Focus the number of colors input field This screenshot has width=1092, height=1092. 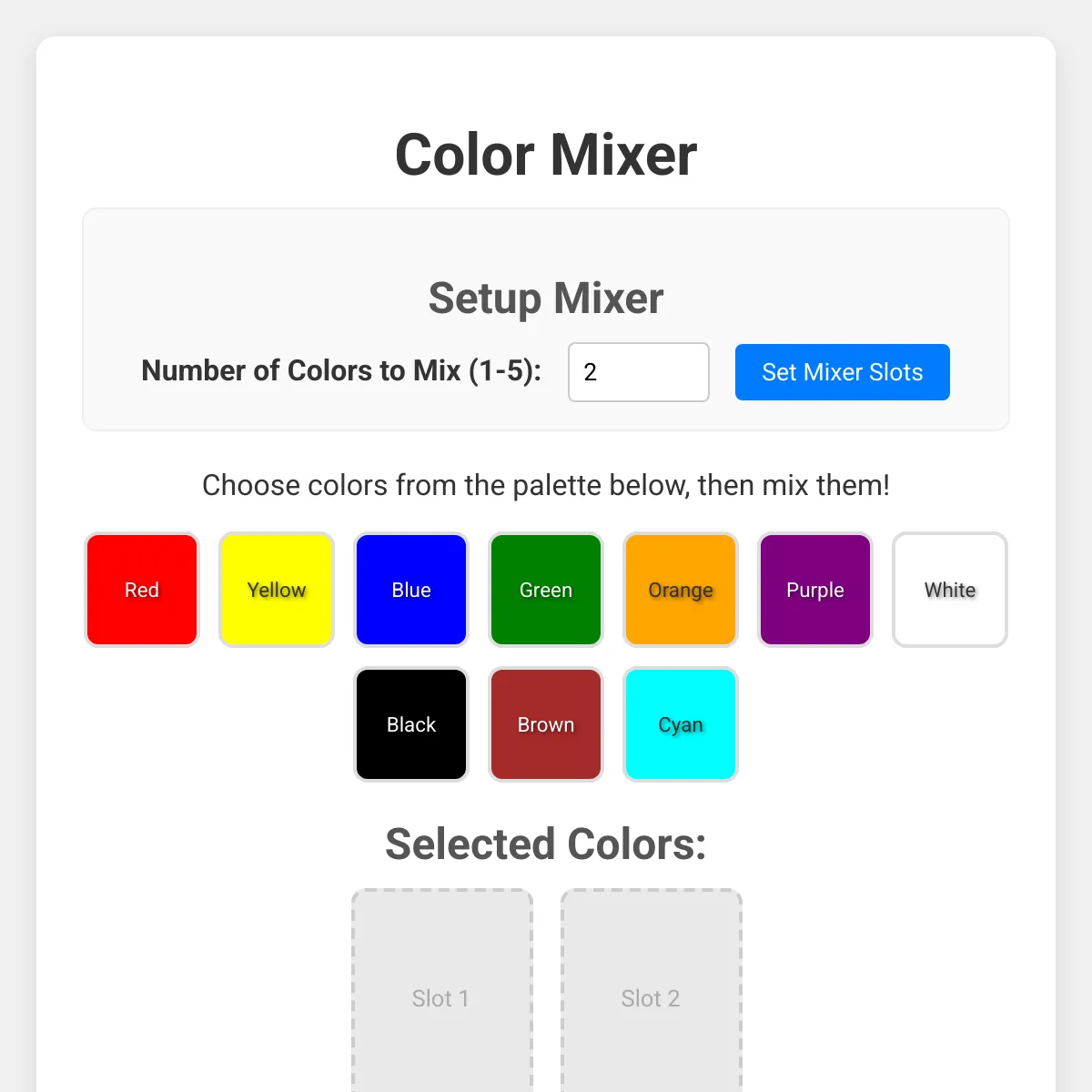(x=639, y=372)
